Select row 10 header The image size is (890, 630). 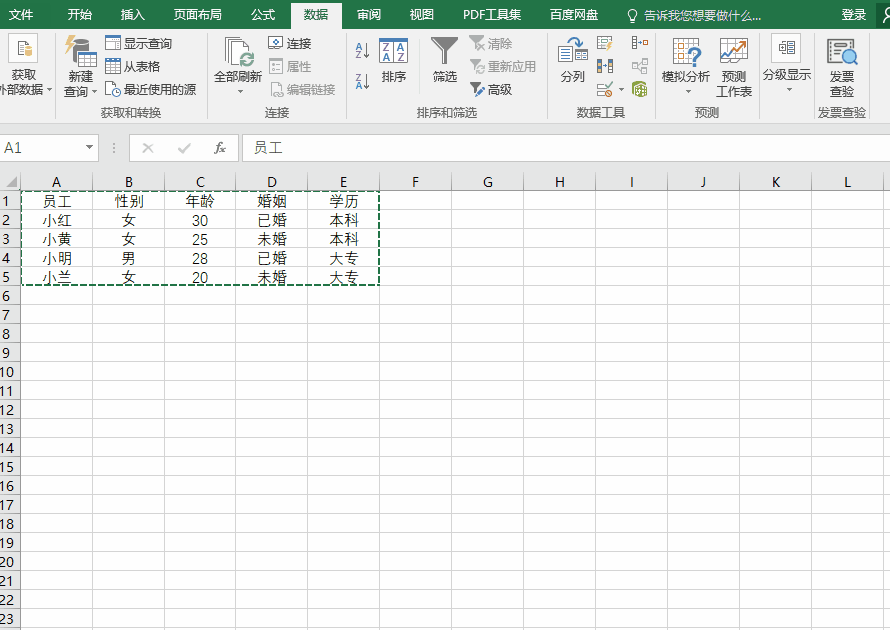click(10, 372)
